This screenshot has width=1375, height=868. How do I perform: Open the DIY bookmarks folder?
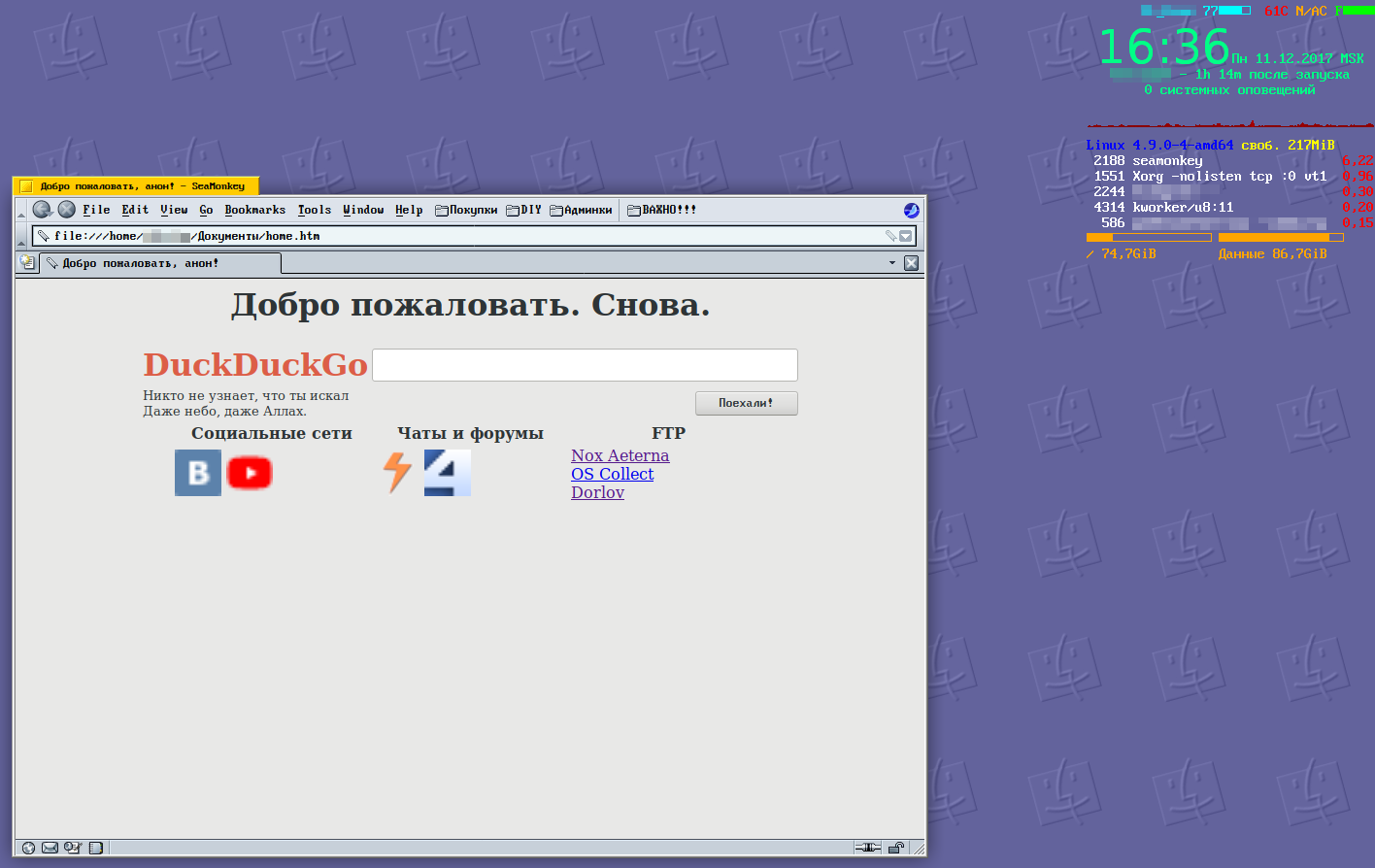click(523, 210)
